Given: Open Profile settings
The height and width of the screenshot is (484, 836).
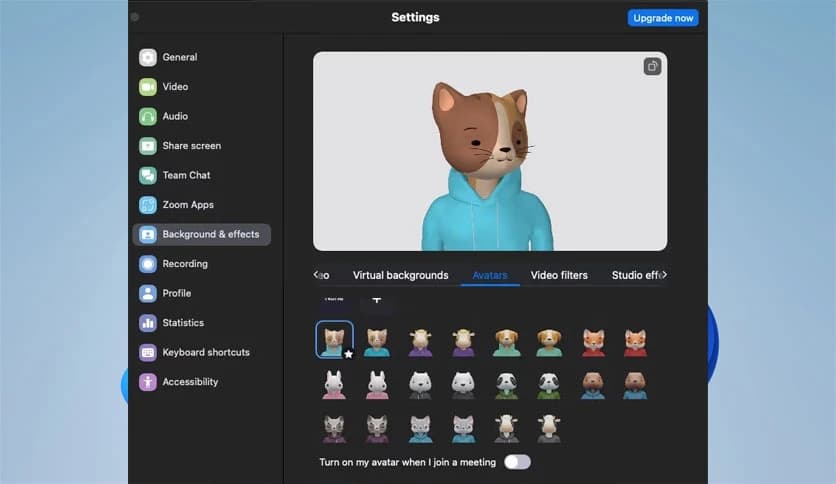Looking at the screenshot, I should (165, 293).
